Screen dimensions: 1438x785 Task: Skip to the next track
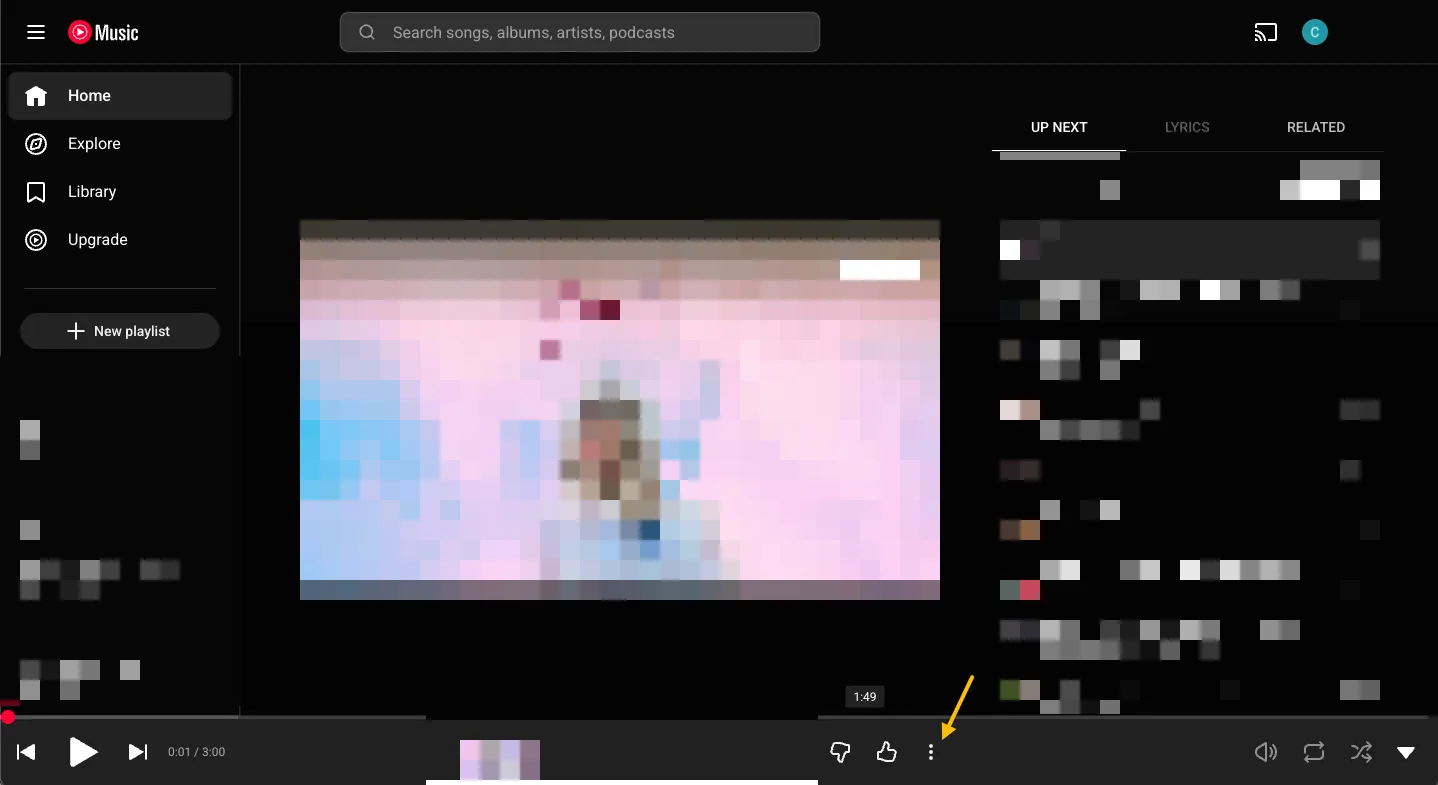pyautogui.click(x=139, y=752)
